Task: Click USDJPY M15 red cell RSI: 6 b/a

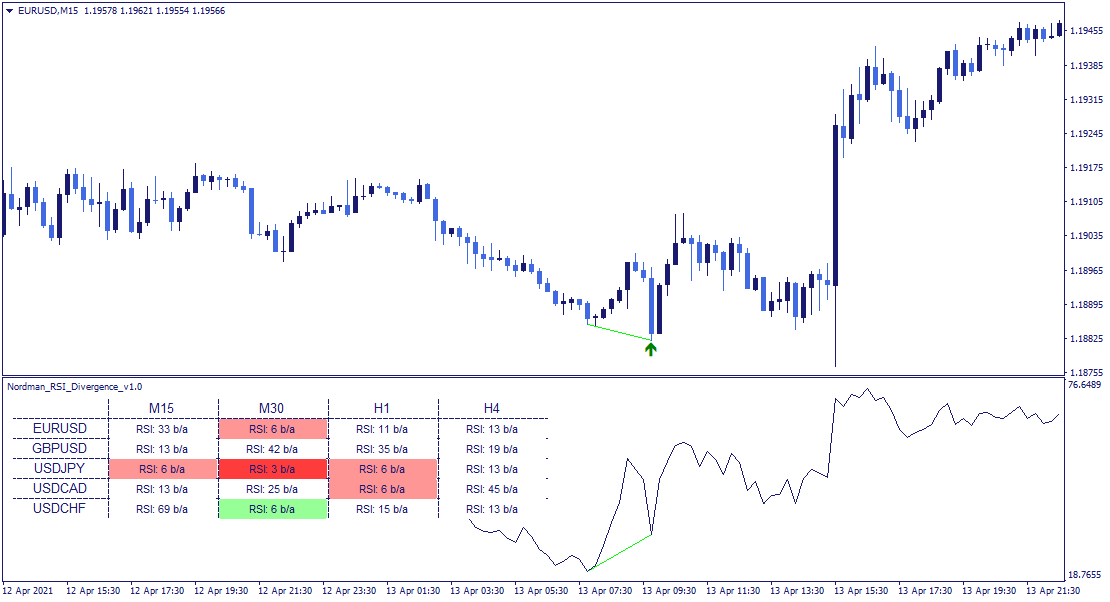Action: (x=162, y=469)
